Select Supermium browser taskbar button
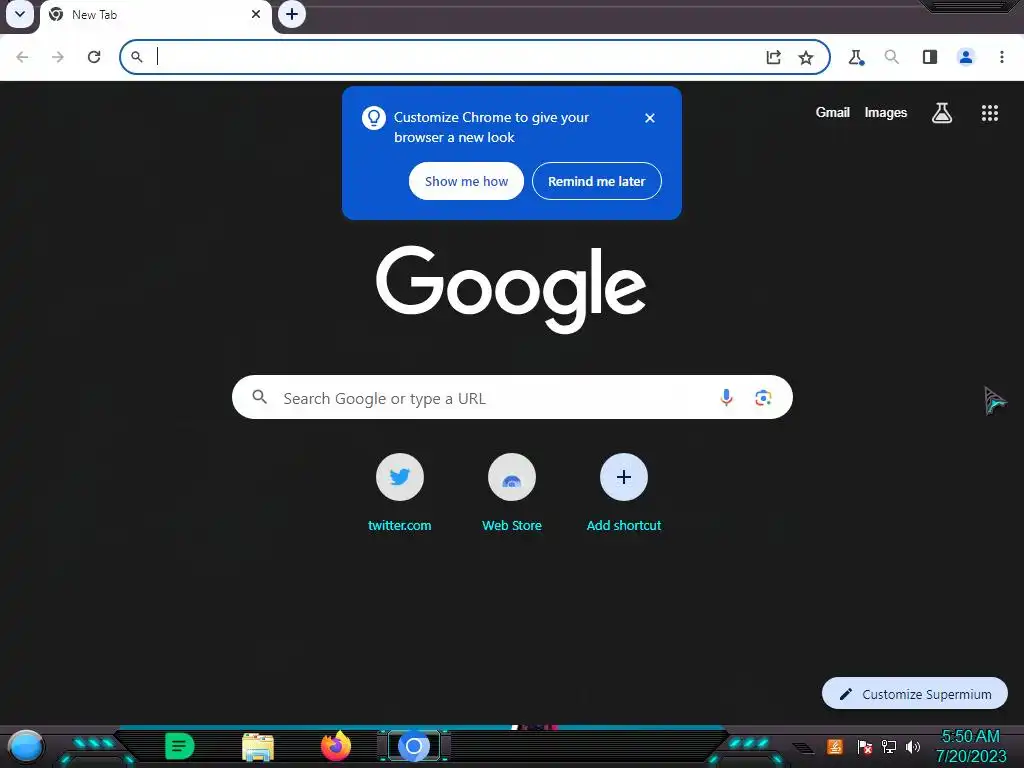 [x=413, y=746]
